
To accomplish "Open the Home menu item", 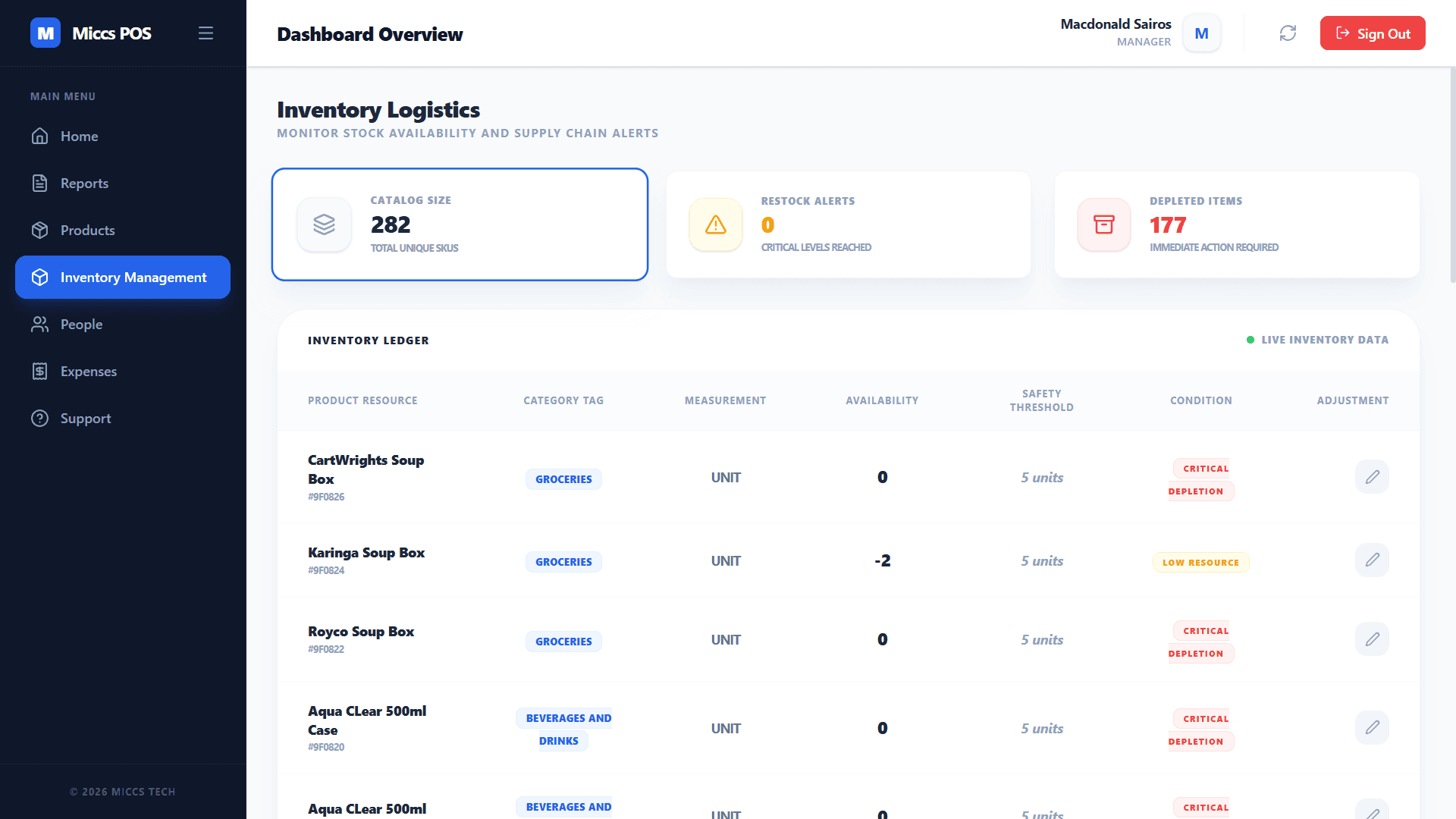I will tap(79, 136).
